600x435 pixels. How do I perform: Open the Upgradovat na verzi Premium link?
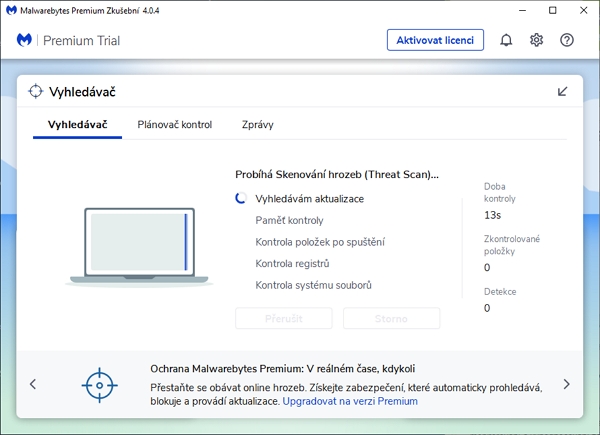(x=350, y=401)
